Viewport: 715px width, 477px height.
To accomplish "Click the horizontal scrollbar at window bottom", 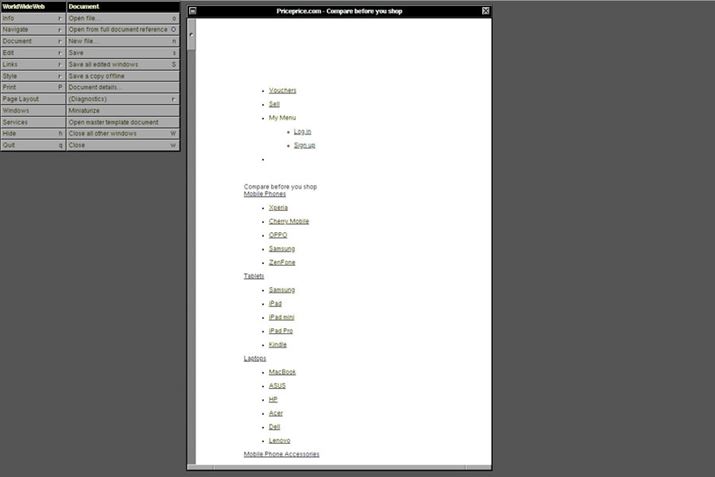I will pos(339,467).
